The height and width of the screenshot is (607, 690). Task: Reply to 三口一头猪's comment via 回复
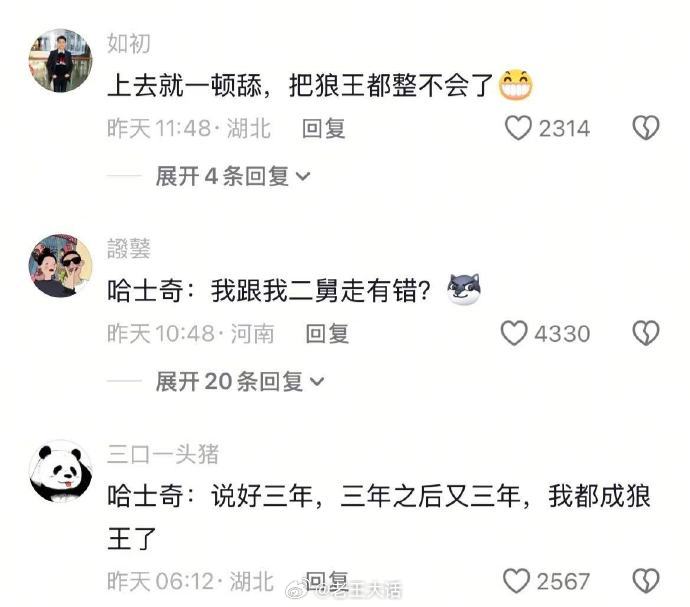[327, 581]
